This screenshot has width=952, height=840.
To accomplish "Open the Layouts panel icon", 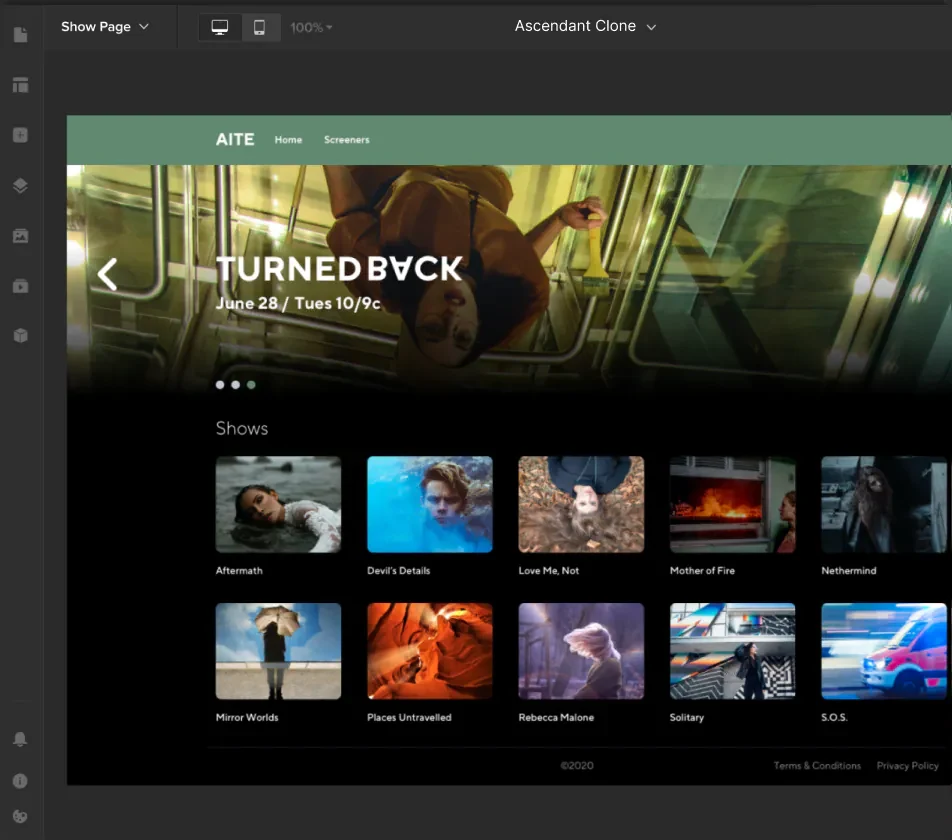I will point(20,85).
